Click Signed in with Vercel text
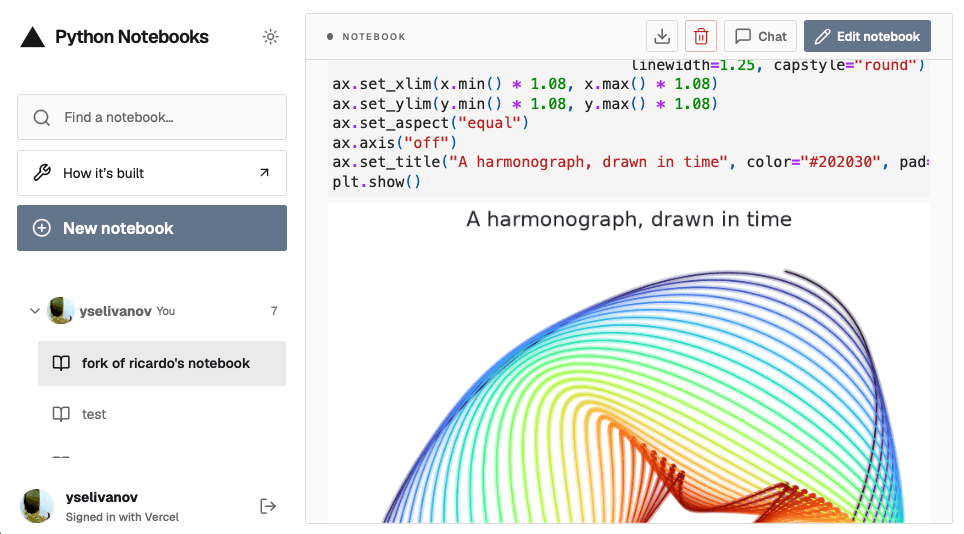 click(x=122, y=517)
